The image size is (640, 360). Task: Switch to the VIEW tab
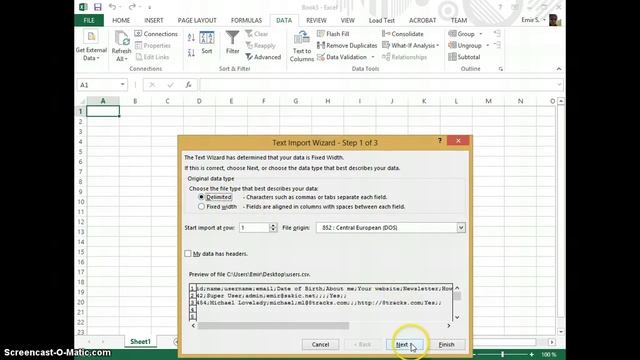pyautogui.click(x=347, y=20)
